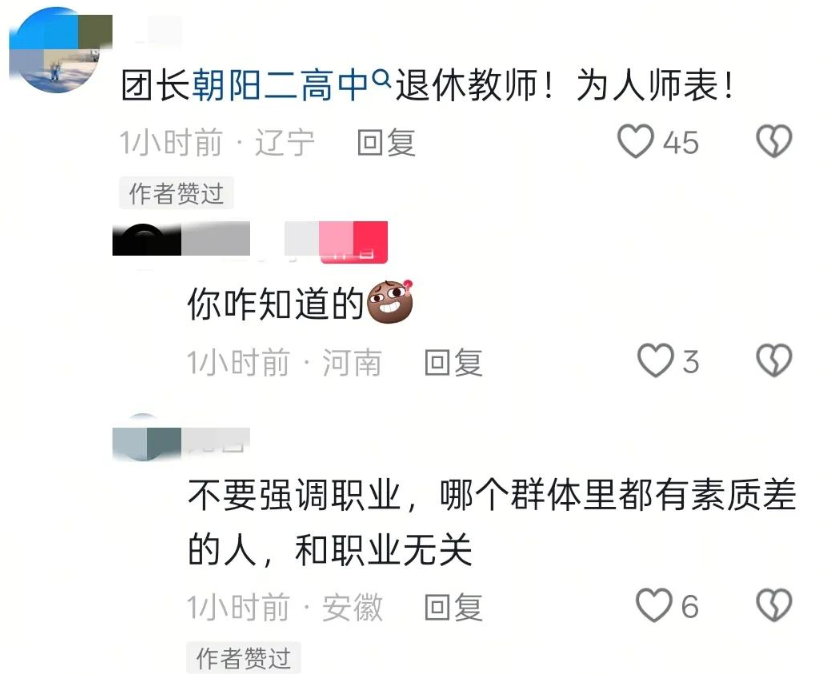Reply to the Liaoning comment
827x674 pixels.
tap(386, 142)
